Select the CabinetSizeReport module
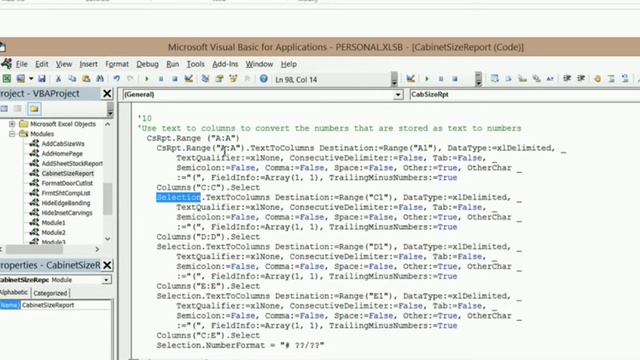This screenshot has width=640, height=360. pos(67,173)
